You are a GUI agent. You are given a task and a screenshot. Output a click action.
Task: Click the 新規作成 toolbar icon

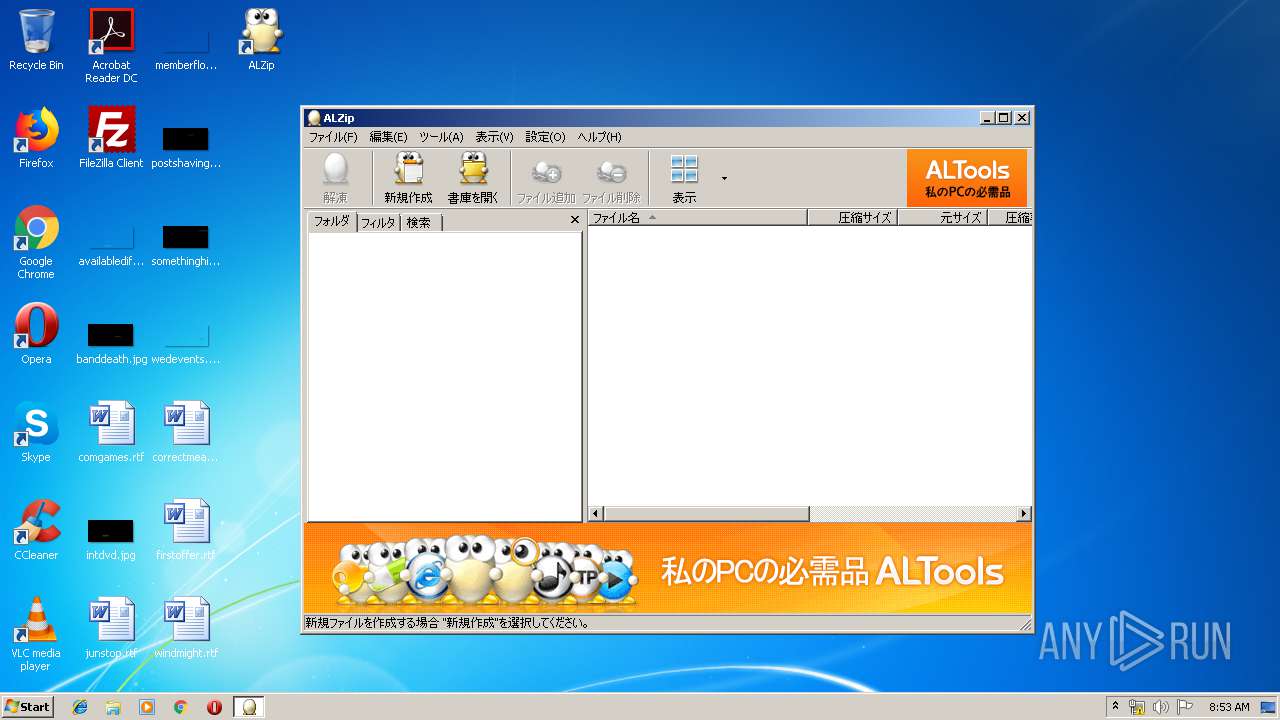tap(408, 179)
